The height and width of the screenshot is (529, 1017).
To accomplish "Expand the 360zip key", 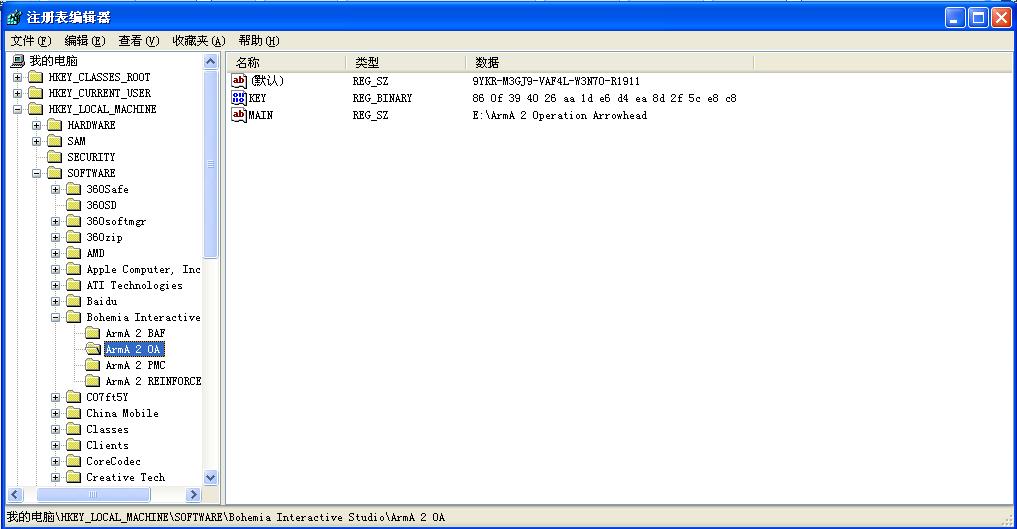I will (x=56, y=237).
